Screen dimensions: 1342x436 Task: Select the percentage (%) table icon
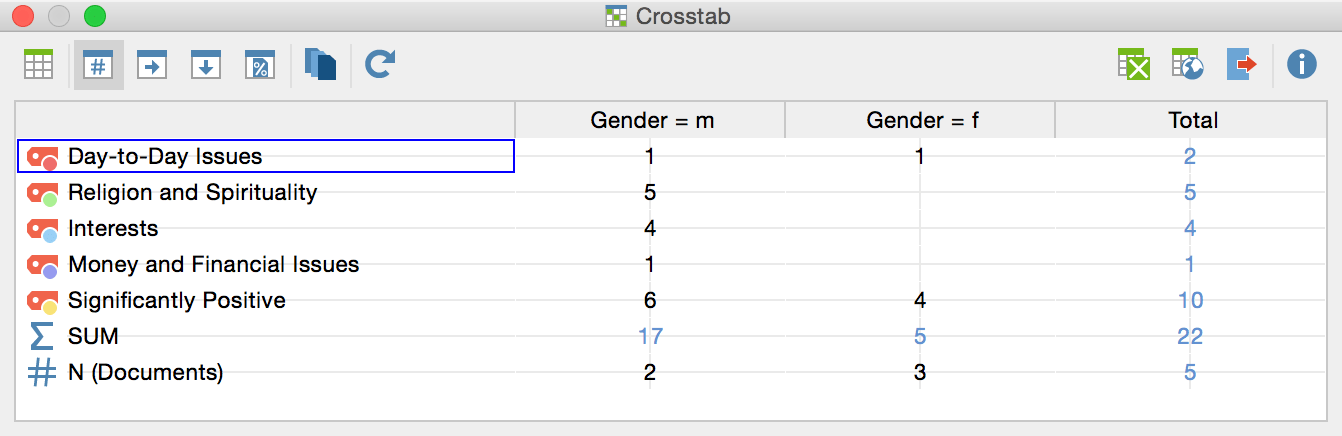click(260, 66)
